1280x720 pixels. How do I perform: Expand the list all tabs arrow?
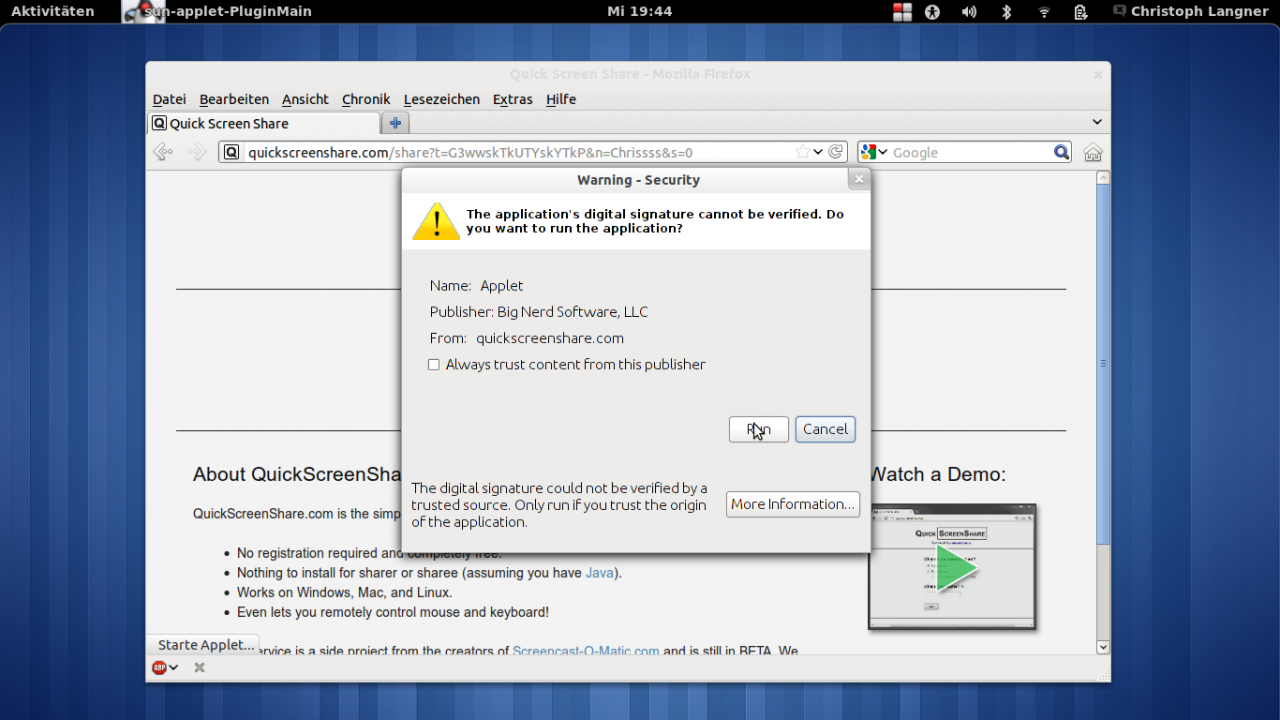pyautogui.click(x=1097, y=122)
